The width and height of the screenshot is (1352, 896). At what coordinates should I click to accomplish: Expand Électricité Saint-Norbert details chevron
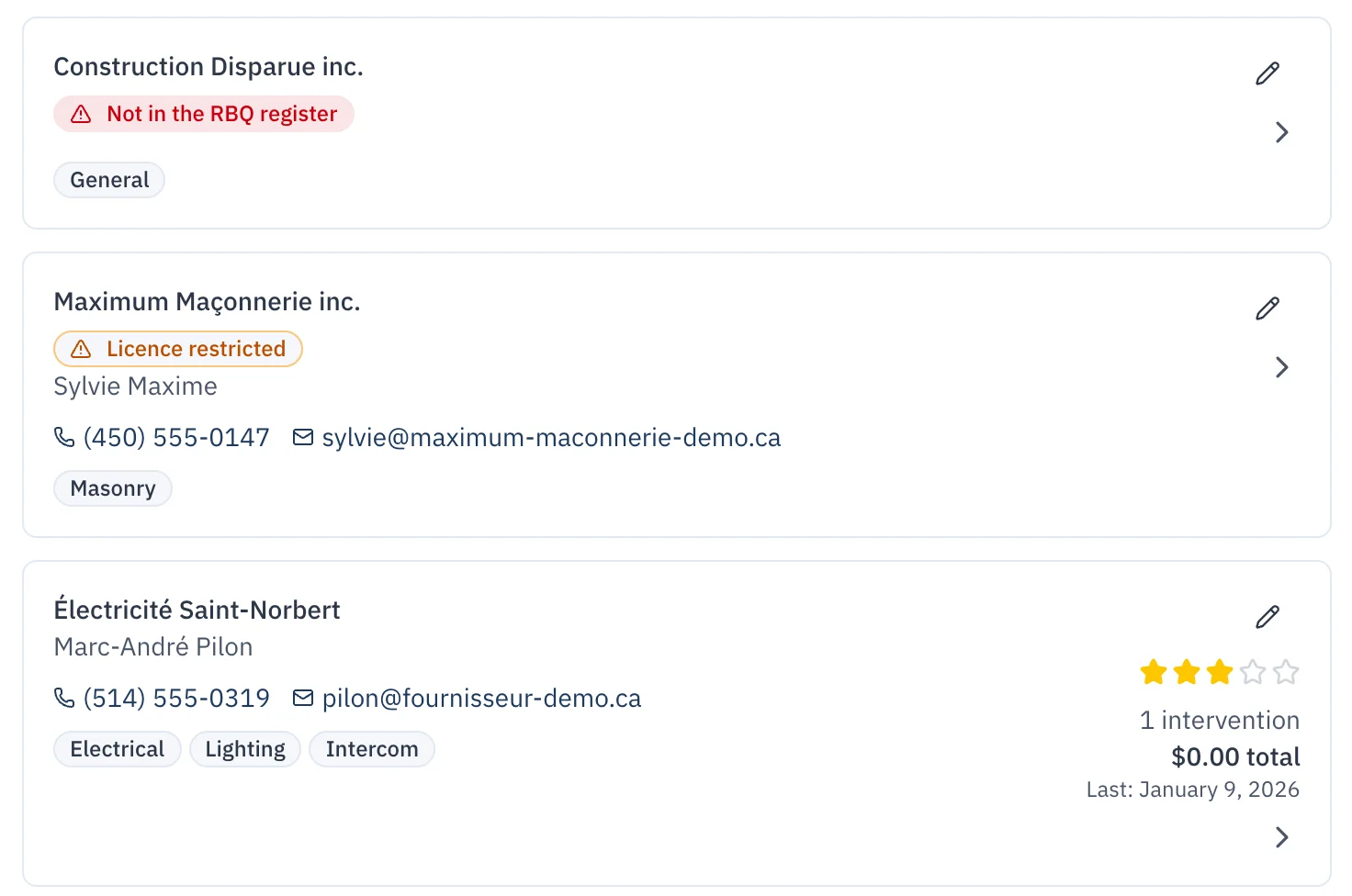click(1282, 837)
